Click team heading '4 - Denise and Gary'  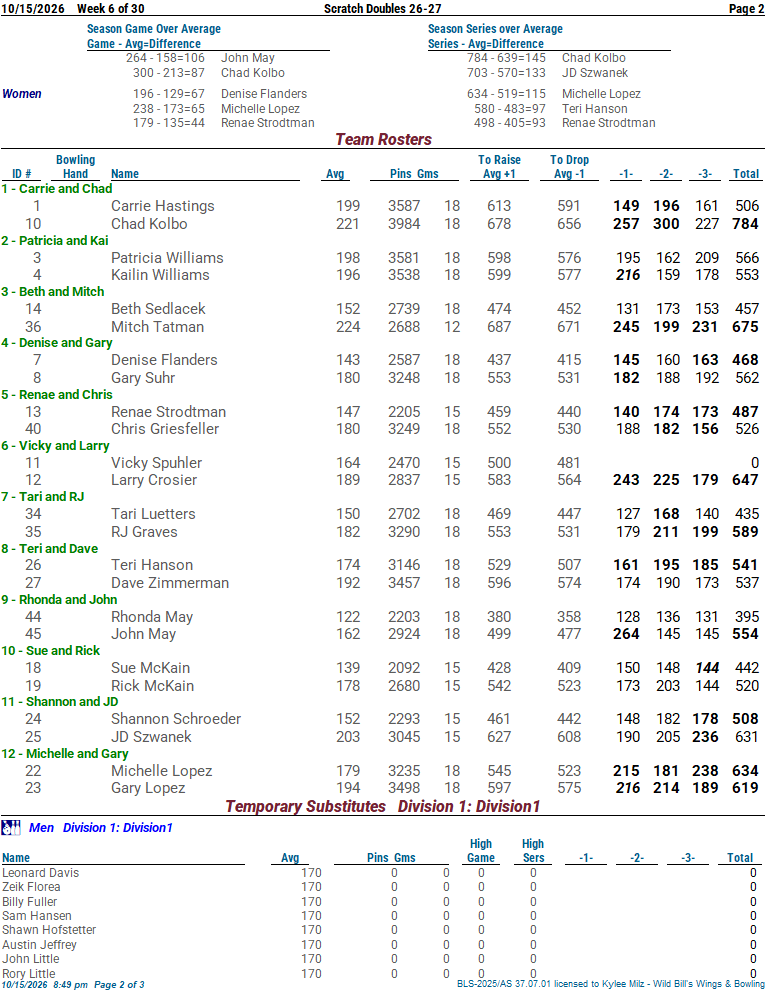click(57, 343)
